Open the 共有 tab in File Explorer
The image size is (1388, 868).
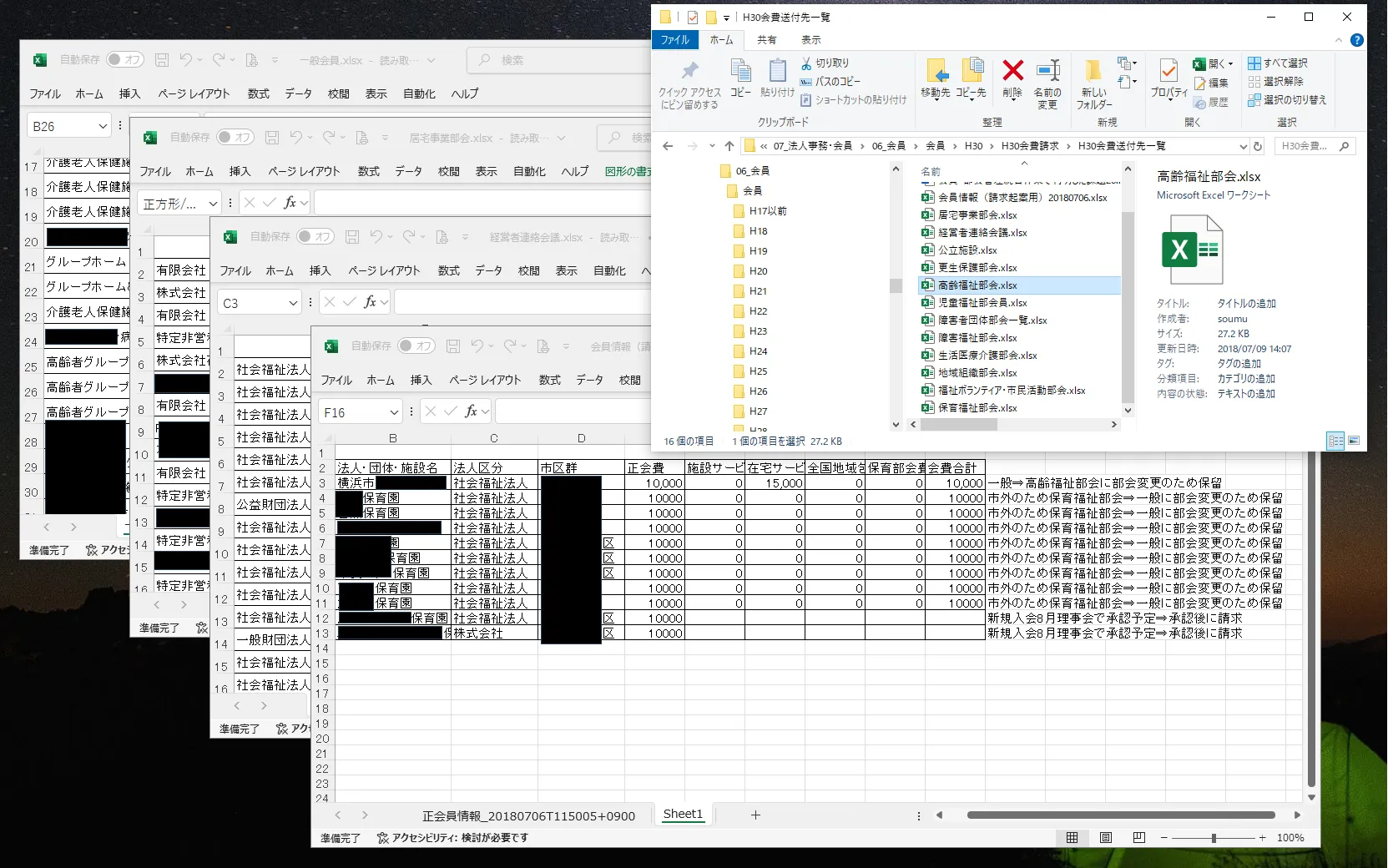click(766, 40)
